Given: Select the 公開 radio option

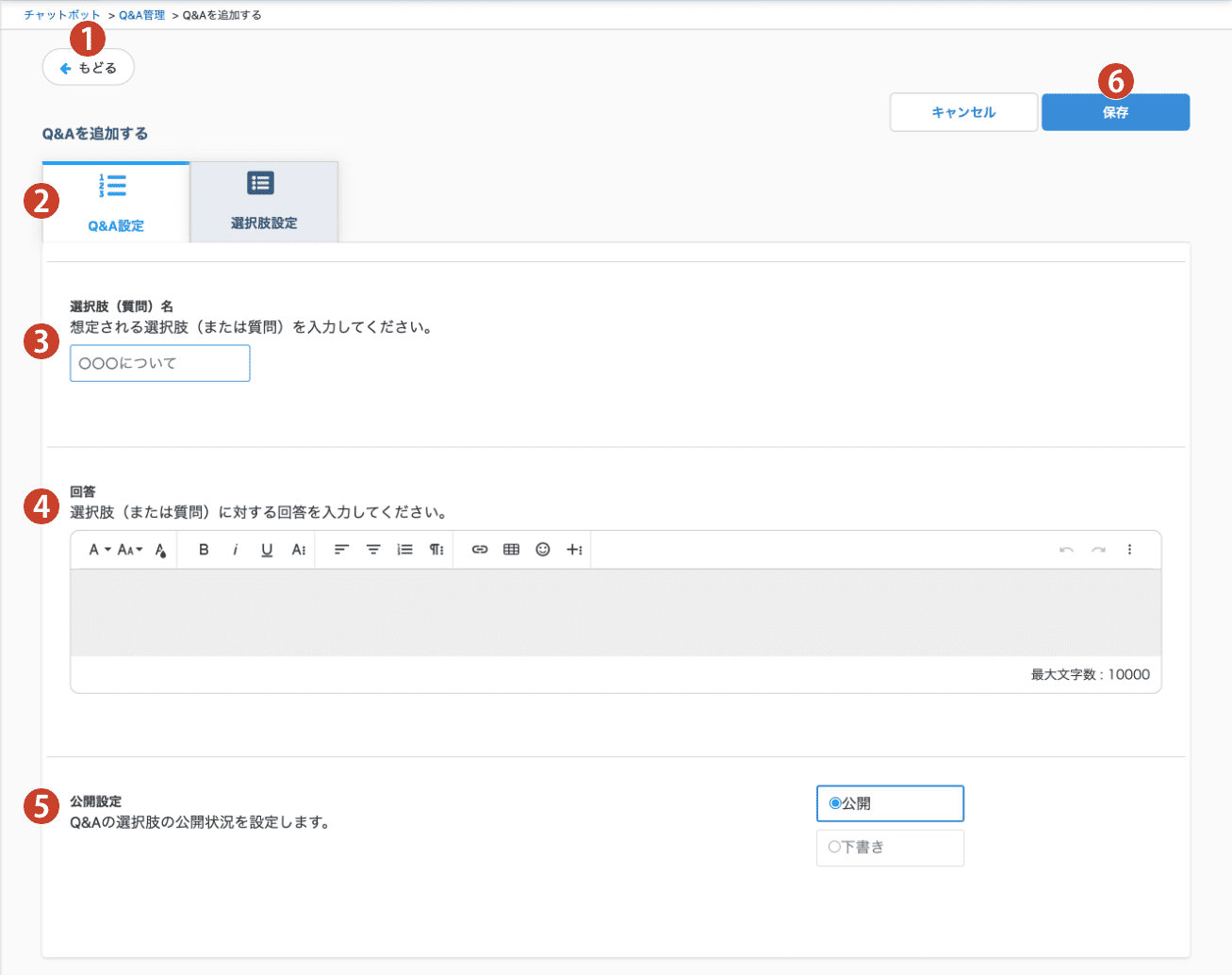Looking at the screenshot, I should 835,803.
